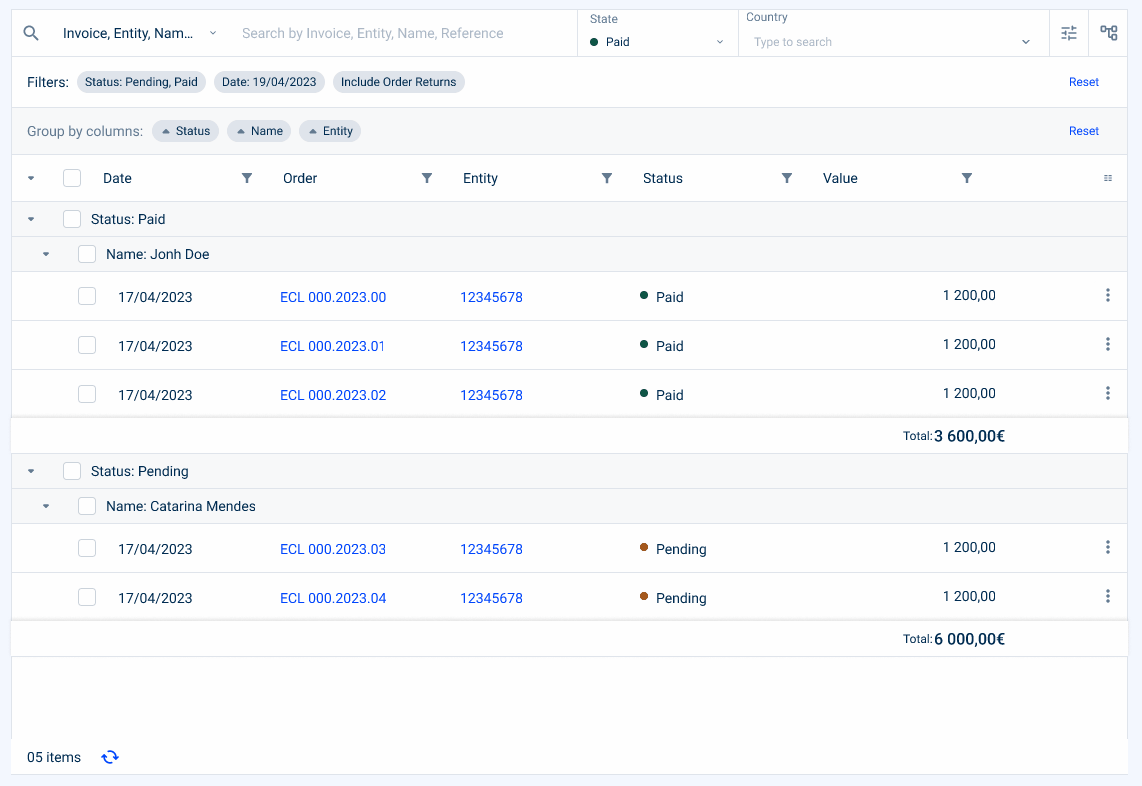This screenshot has height=786, width=1142.
Task: Focus the search by invoice input
Action: pyautogui.click(x=404, y=34)
